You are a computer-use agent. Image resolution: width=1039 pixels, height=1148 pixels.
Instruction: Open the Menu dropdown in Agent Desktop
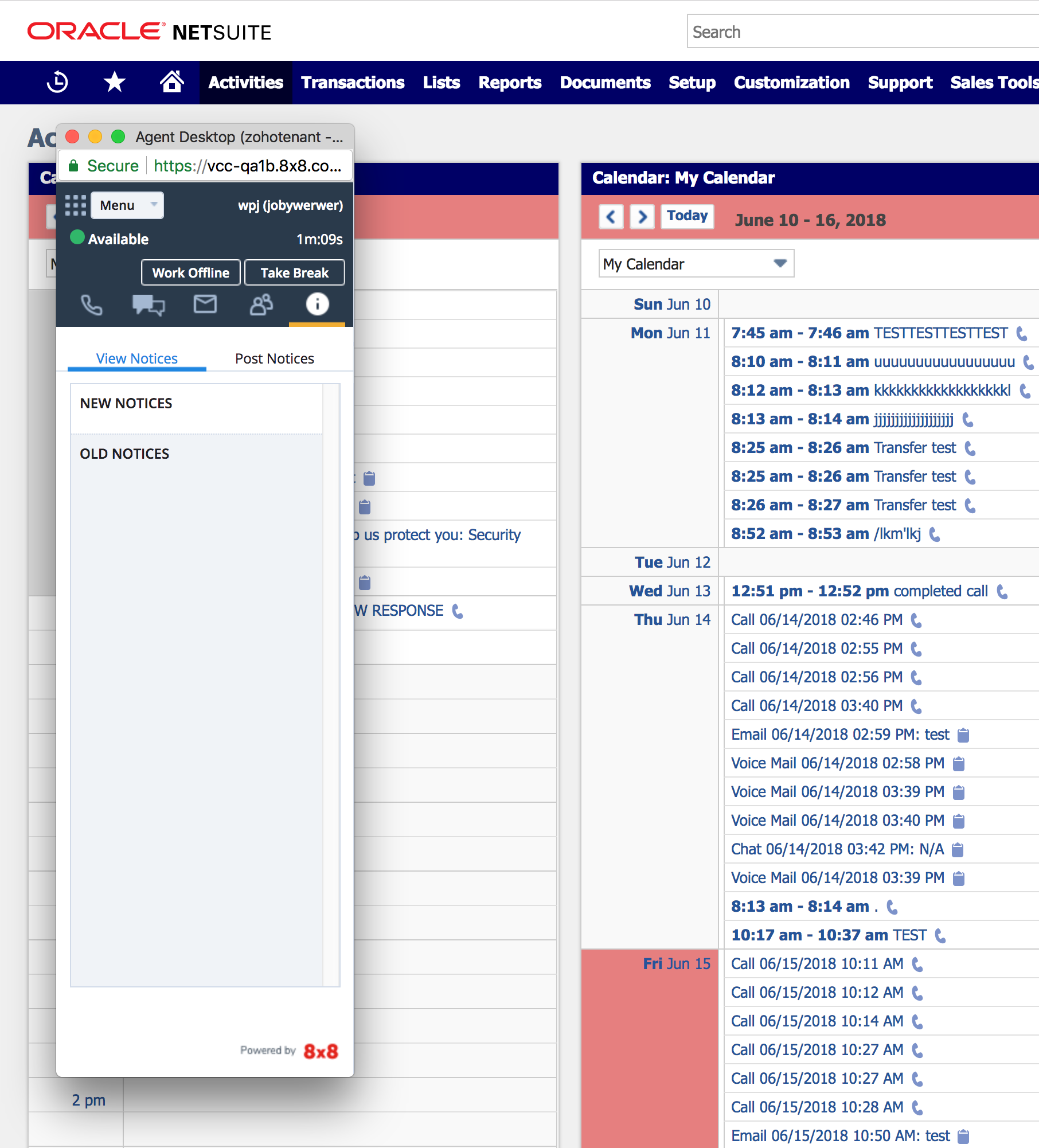[x=127, y=205]
